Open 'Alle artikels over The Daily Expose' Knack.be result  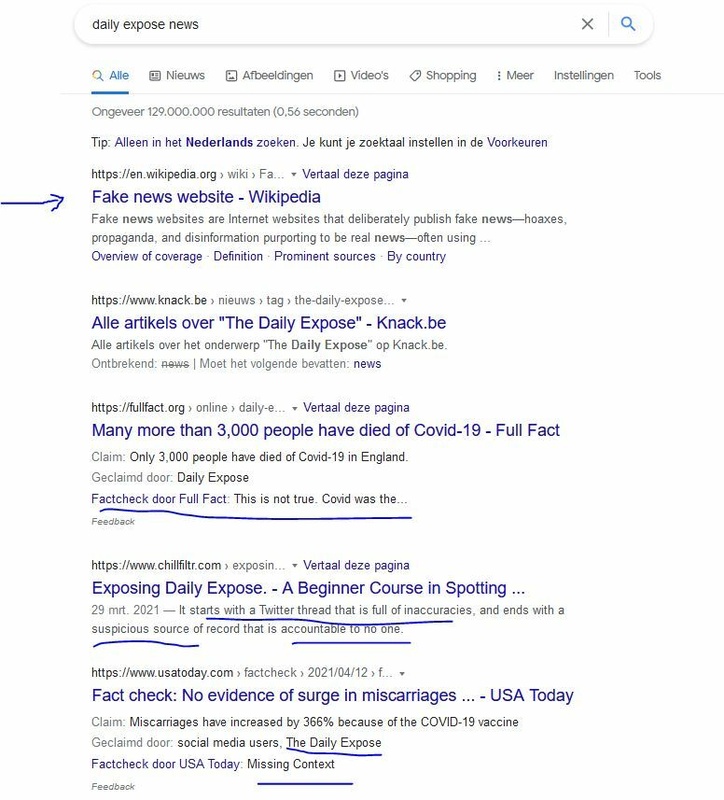[x=269, y=323]
